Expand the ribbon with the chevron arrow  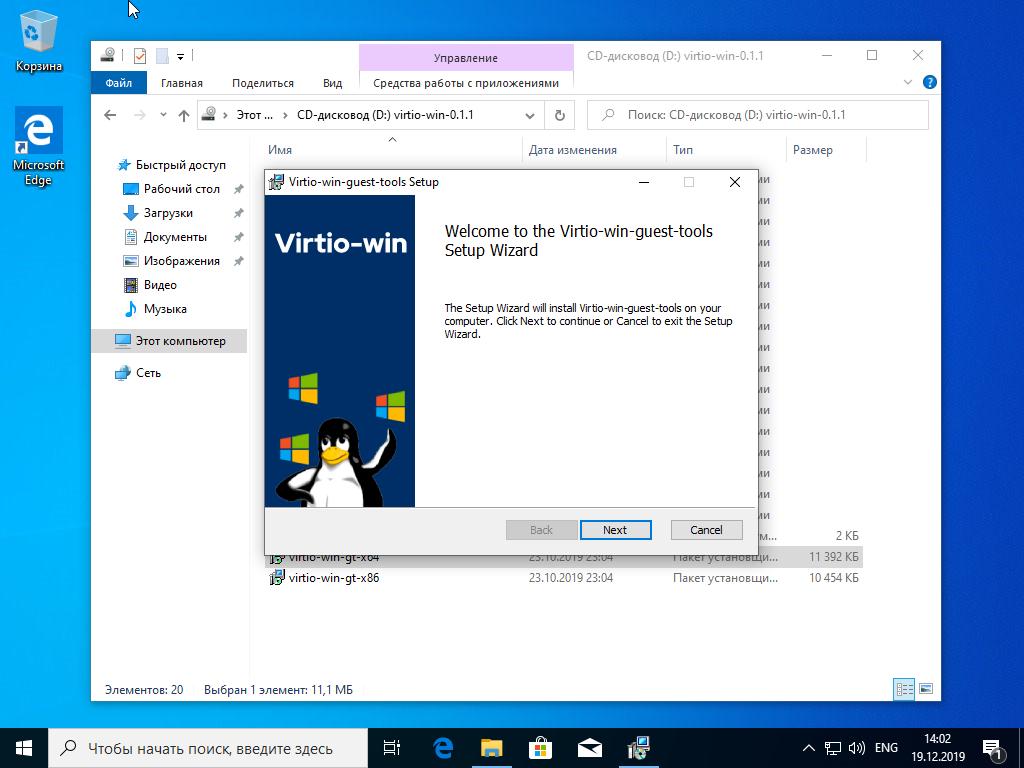point(908,83)
